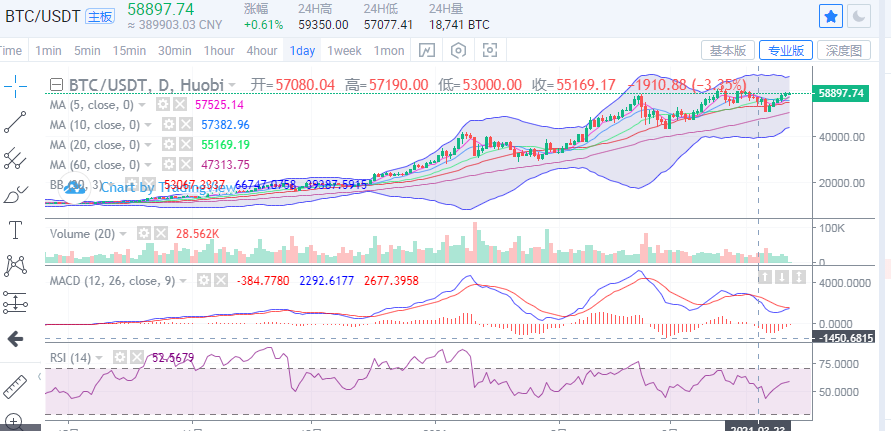Open the 深度图 depth chart
Image resolution: width=891 pixels, height=431 pixels.
(x=844, y=51)
